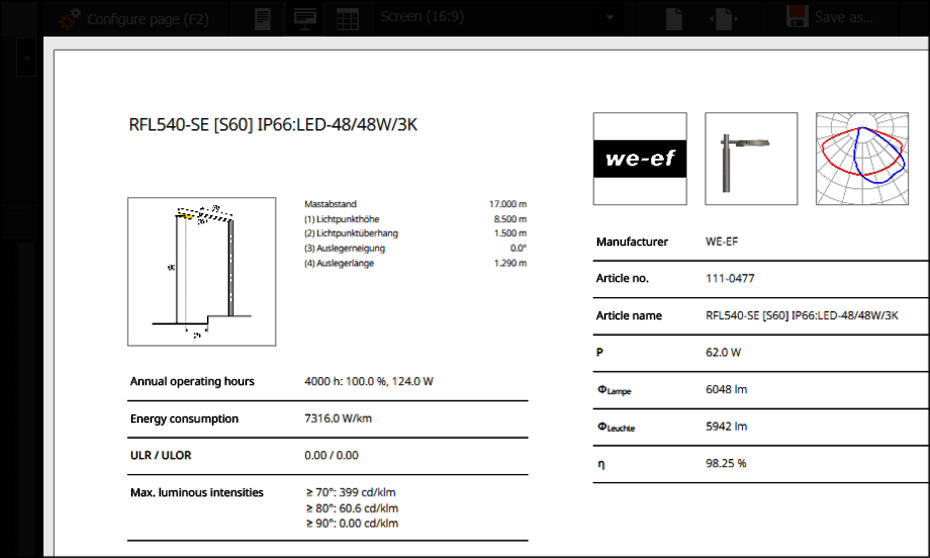Click the Mastabstand 17.000 m value
This screenshot has width=930, height=558.
tap(507, 203)
